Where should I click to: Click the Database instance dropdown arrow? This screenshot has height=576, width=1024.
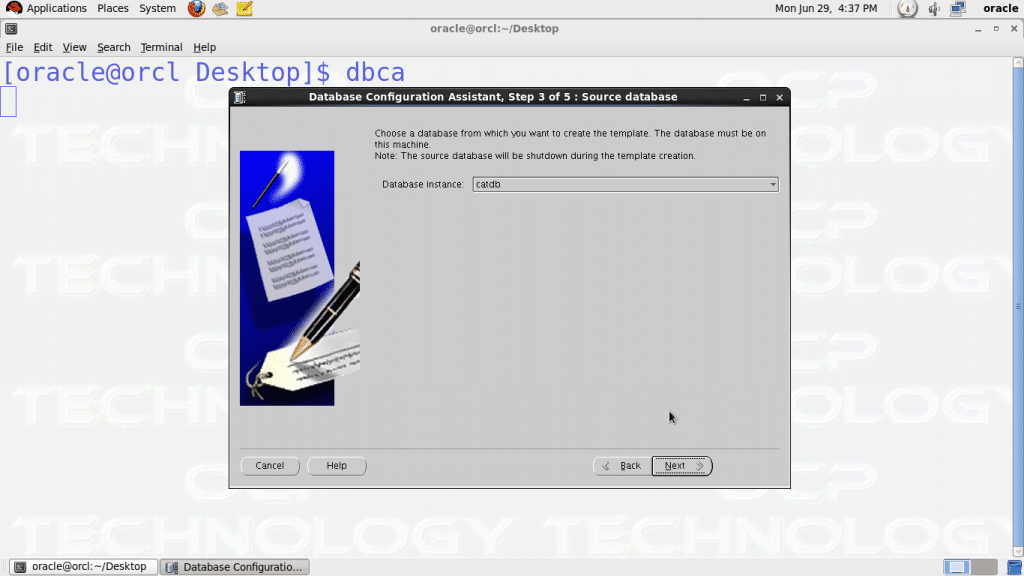click(773, 184)
